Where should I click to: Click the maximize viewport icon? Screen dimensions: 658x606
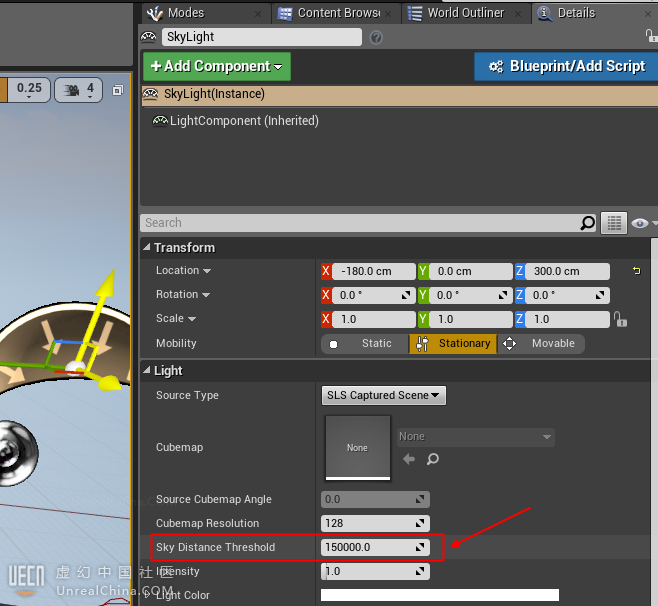point(118,90)
